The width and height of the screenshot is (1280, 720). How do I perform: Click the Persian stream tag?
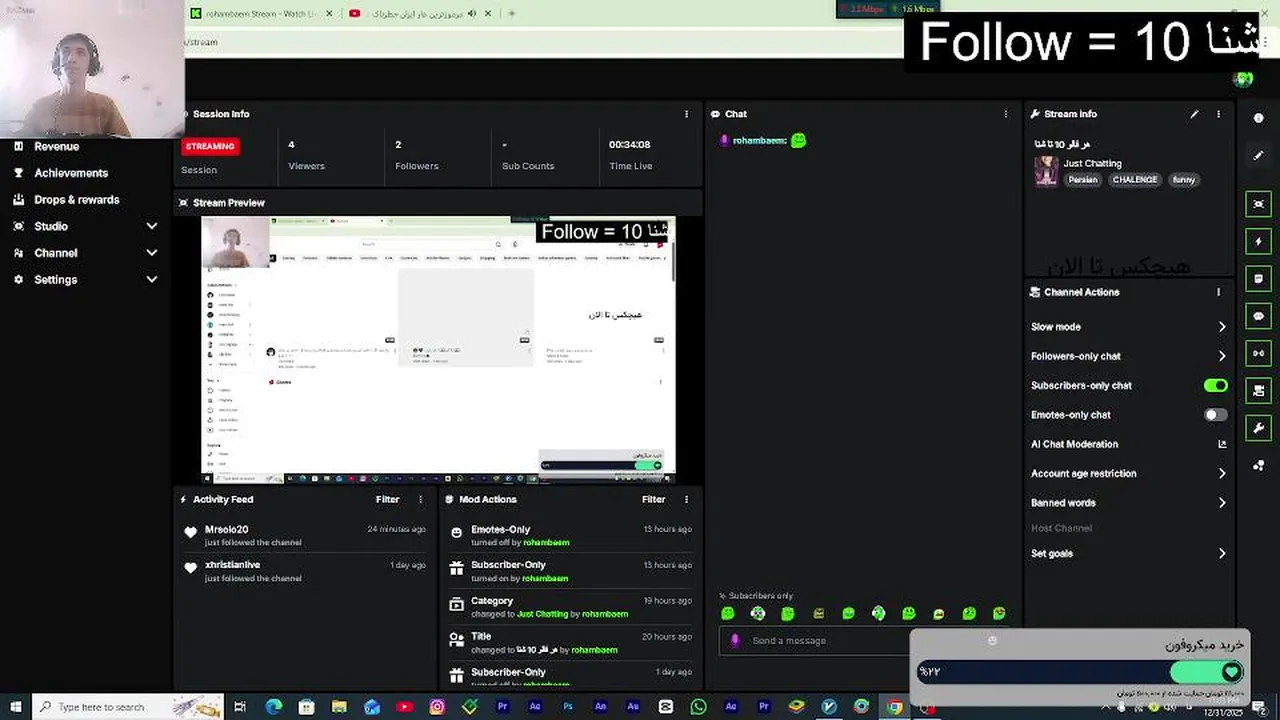1082,180
